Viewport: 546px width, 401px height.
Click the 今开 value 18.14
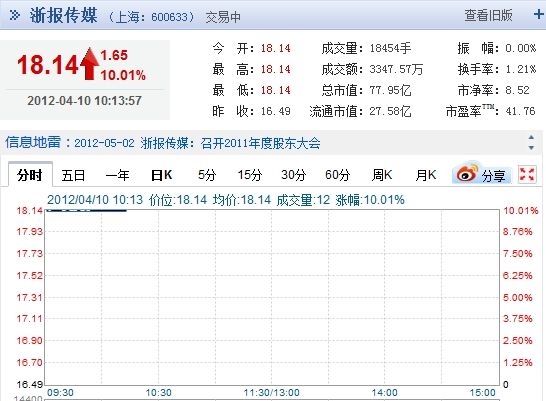[x=275, y=48]
